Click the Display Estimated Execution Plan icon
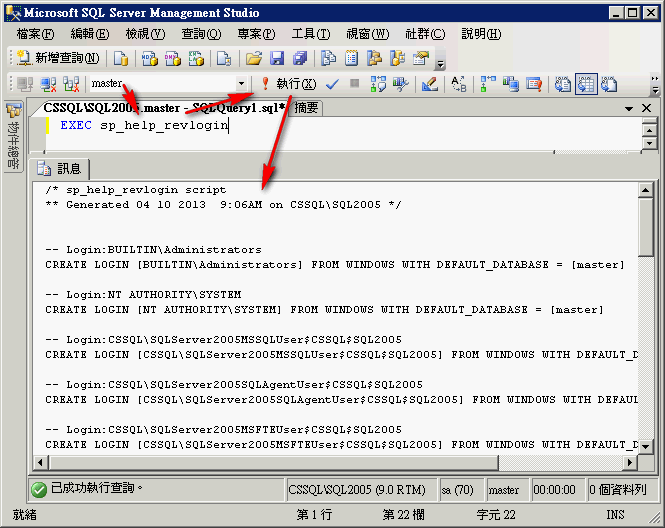Screen dimensions: 665x528 (378, 84)
